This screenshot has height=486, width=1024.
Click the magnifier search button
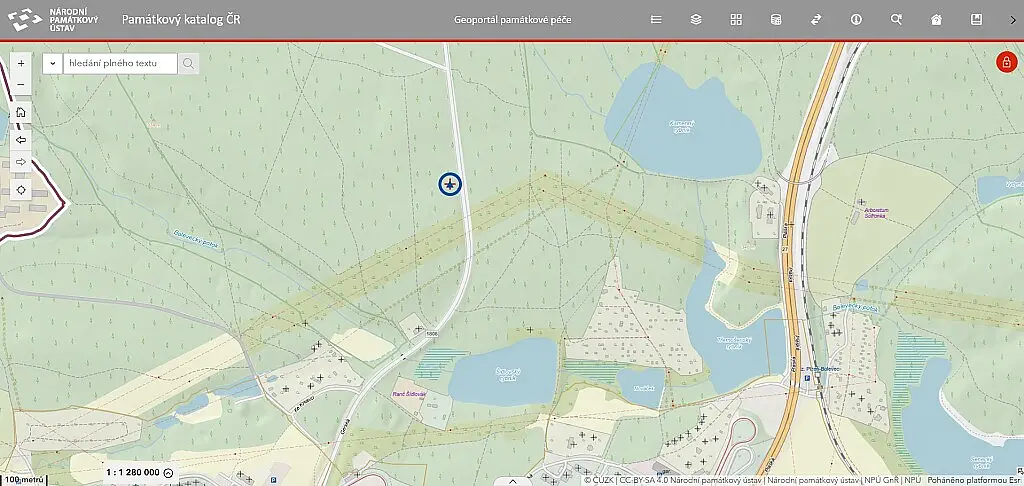click(x=188, y=63)
